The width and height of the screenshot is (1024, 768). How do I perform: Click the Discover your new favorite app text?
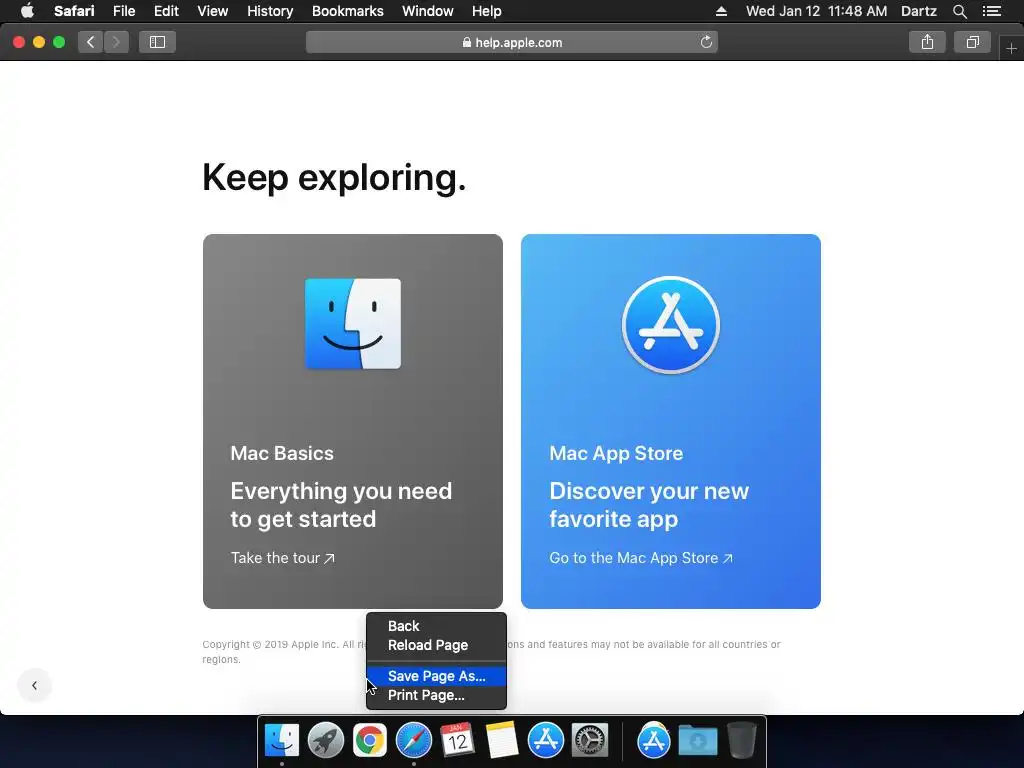(649, 505)
